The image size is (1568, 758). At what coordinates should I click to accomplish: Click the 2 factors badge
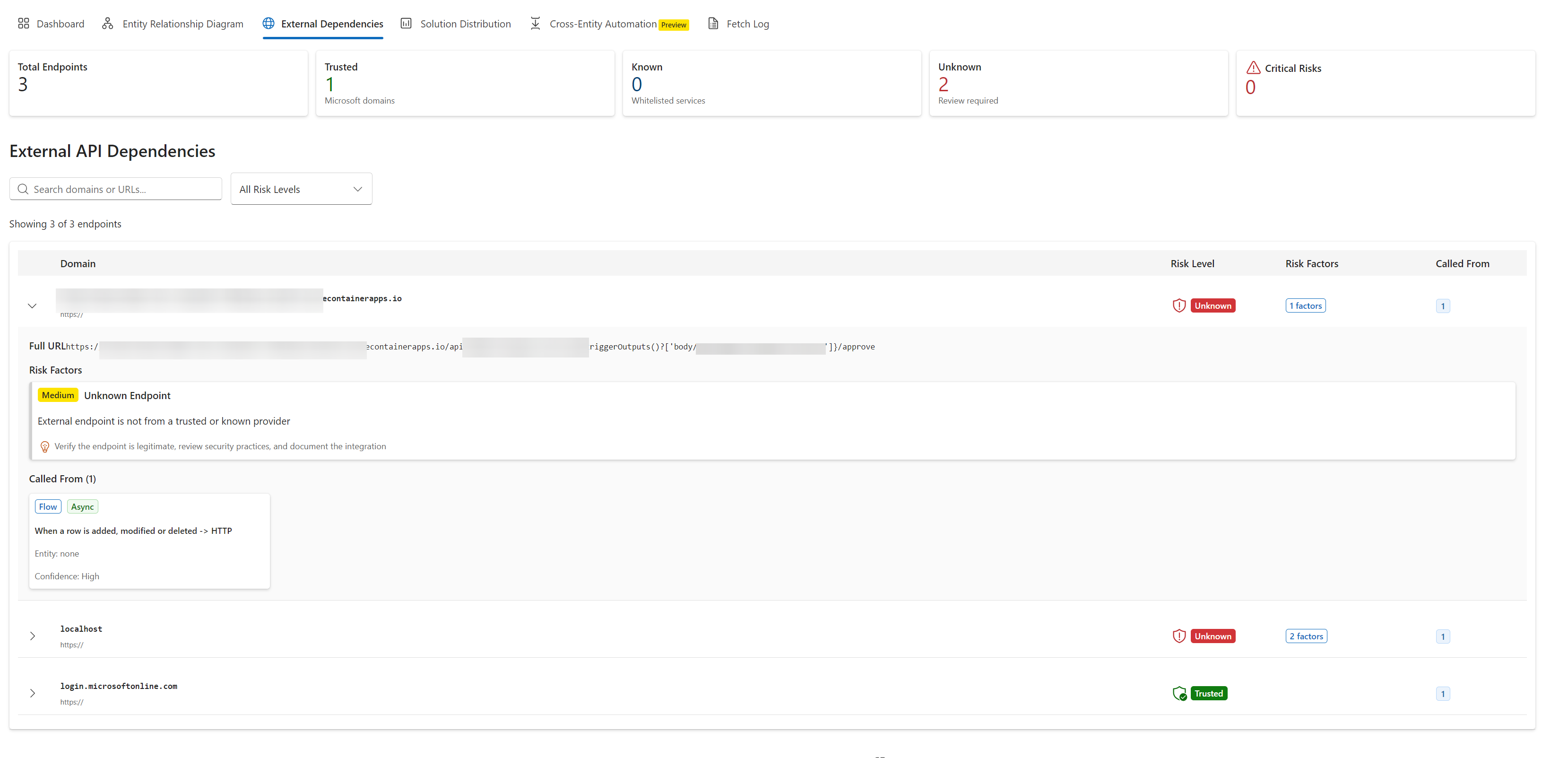[x=1306, y=636]
